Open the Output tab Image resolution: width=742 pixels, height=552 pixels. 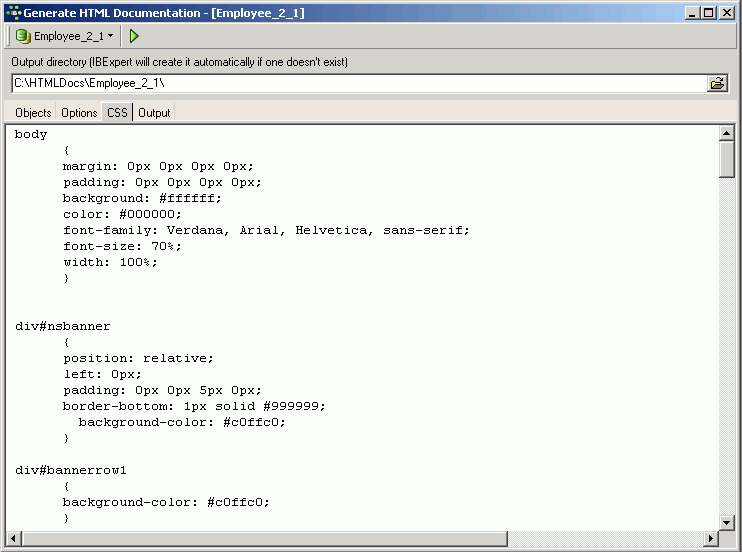154,113
